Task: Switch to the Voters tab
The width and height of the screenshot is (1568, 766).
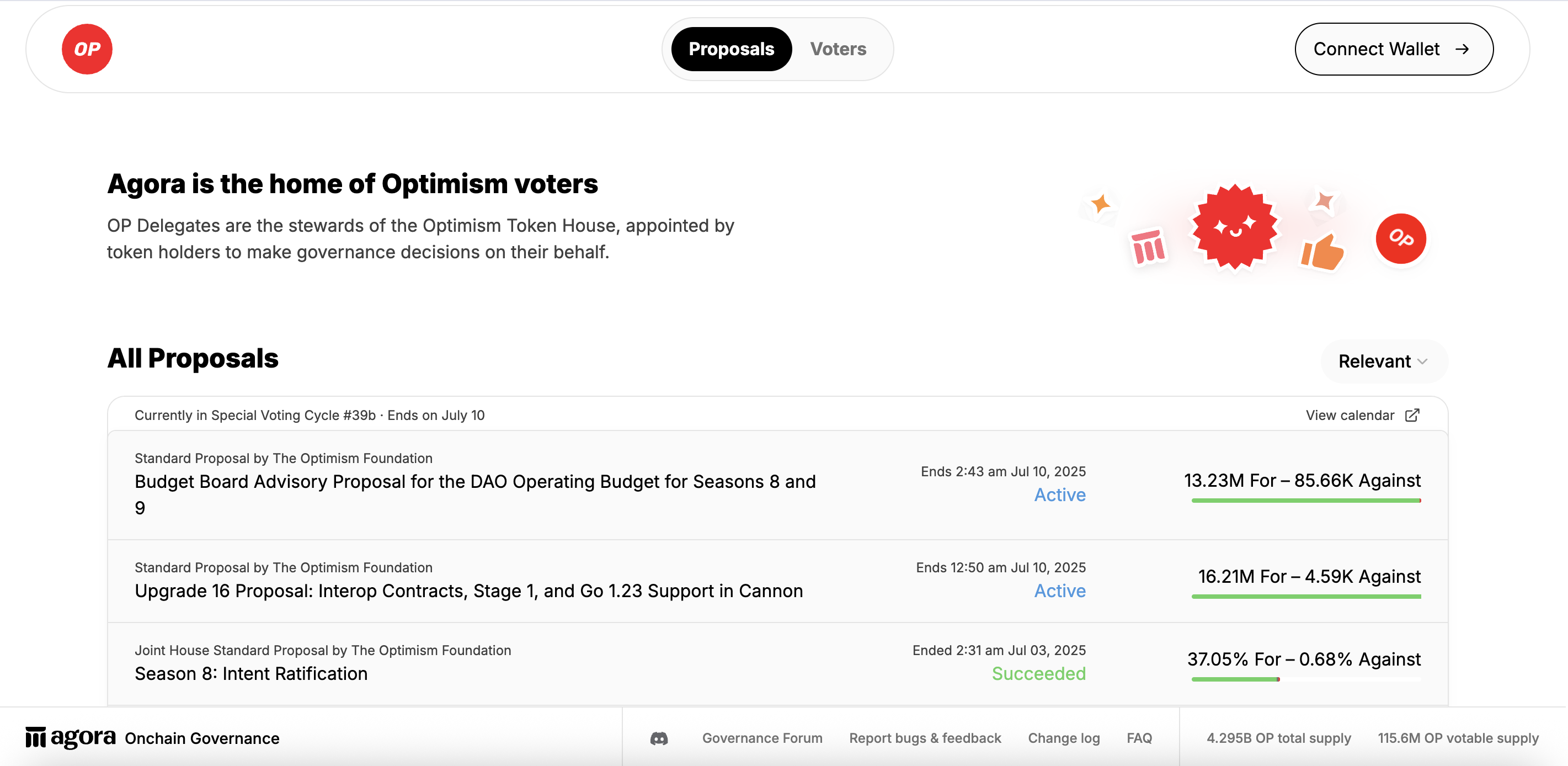Action: (x=838, y=49)
